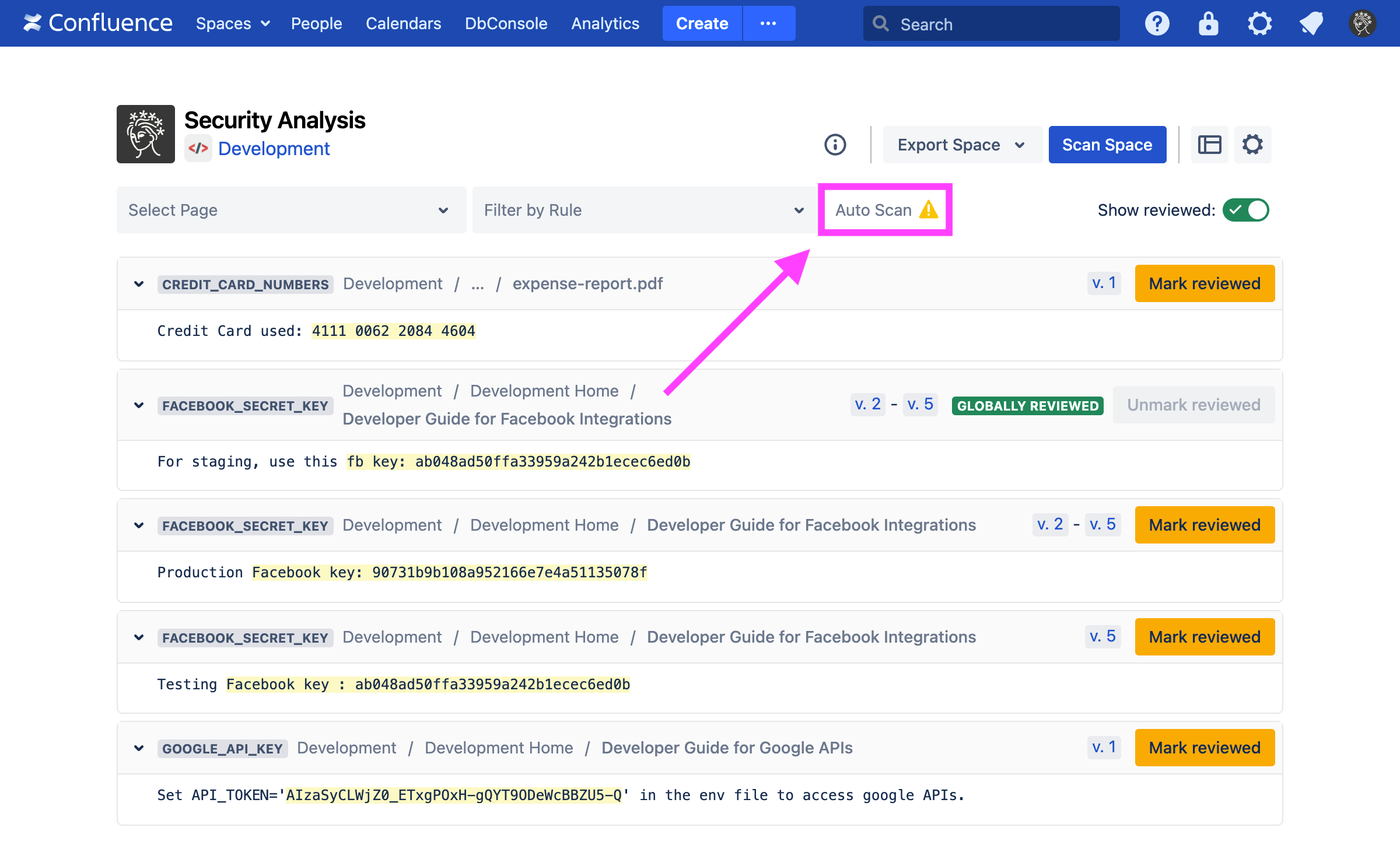Click the help question mark icon
This screenshot has width=1400, height=845.
tap(1157, 24)
